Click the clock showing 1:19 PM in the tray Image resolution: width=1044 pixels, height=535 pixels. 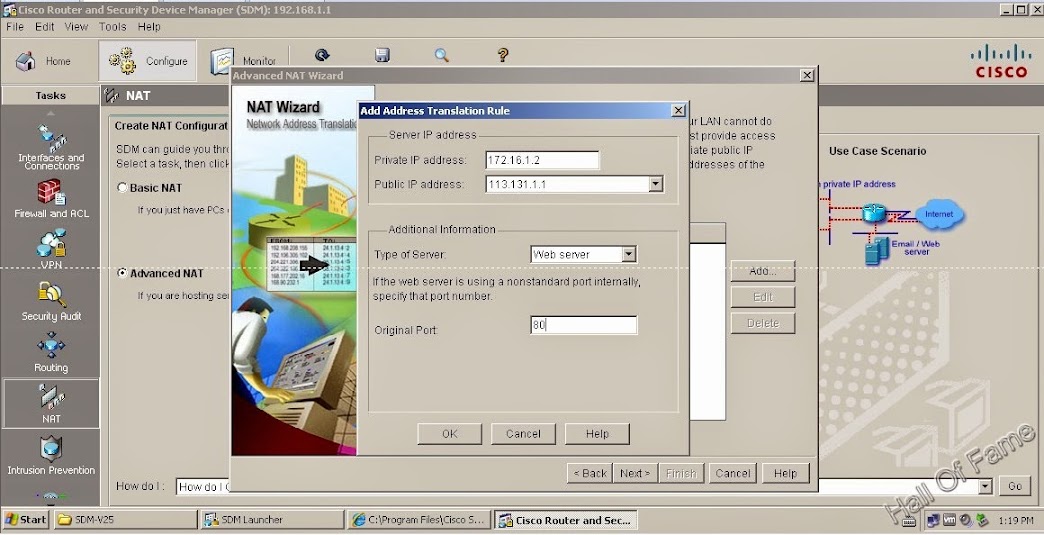click(x=1016, y=520)
